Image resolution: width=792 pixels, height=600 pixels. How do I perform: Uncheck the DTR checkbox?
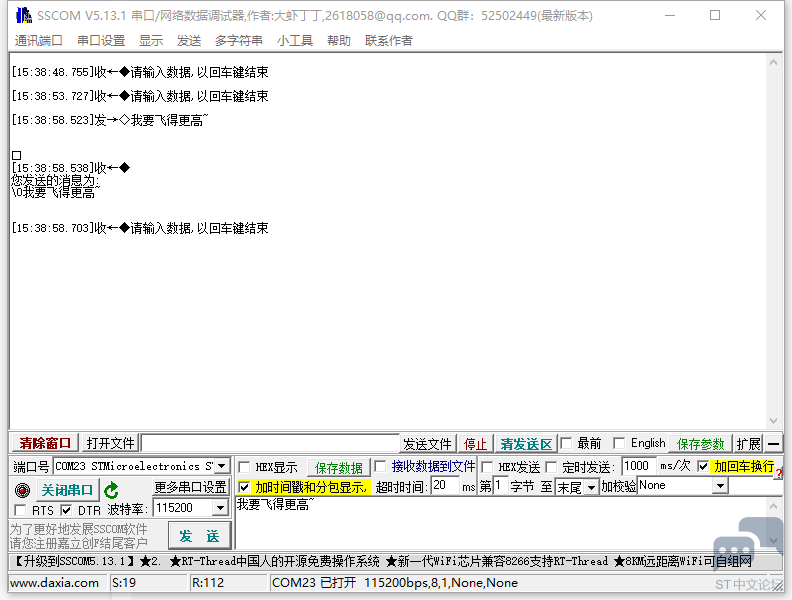click(x=66, y=510)
